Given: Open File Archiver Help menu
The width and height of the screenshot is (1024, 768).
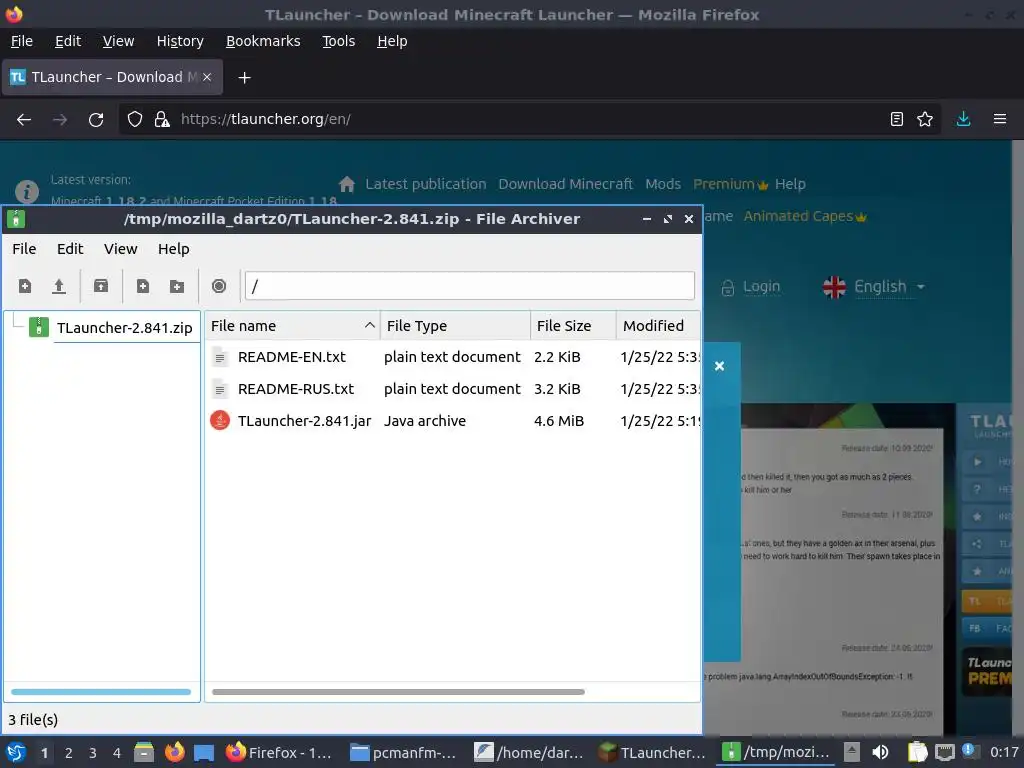Looking at the screenshot, I should pyautogui.click(x=174, y=249).
